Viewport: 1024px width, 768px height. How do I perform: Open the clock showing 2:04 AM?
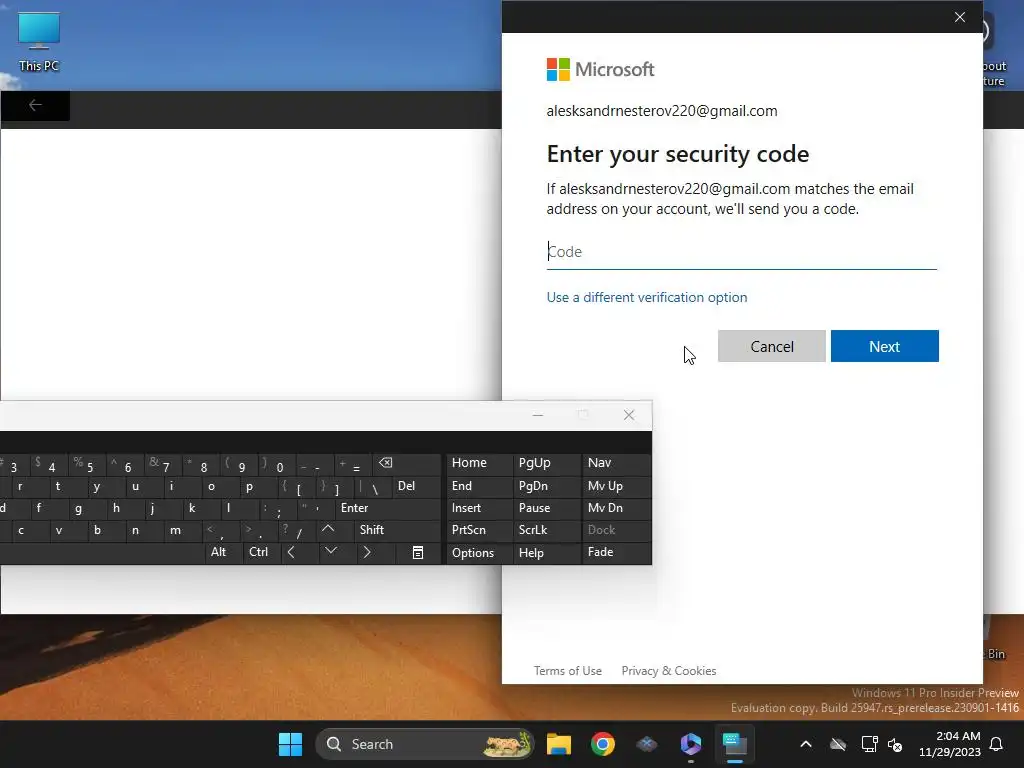[950, 744]
